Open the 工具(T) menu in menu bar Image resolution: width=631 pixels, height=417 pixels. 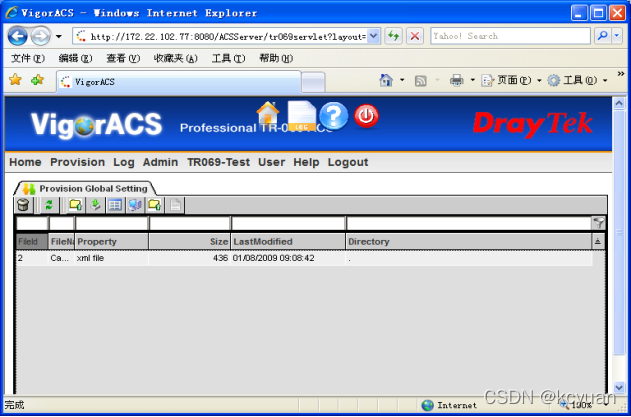(x=228, y=59)
